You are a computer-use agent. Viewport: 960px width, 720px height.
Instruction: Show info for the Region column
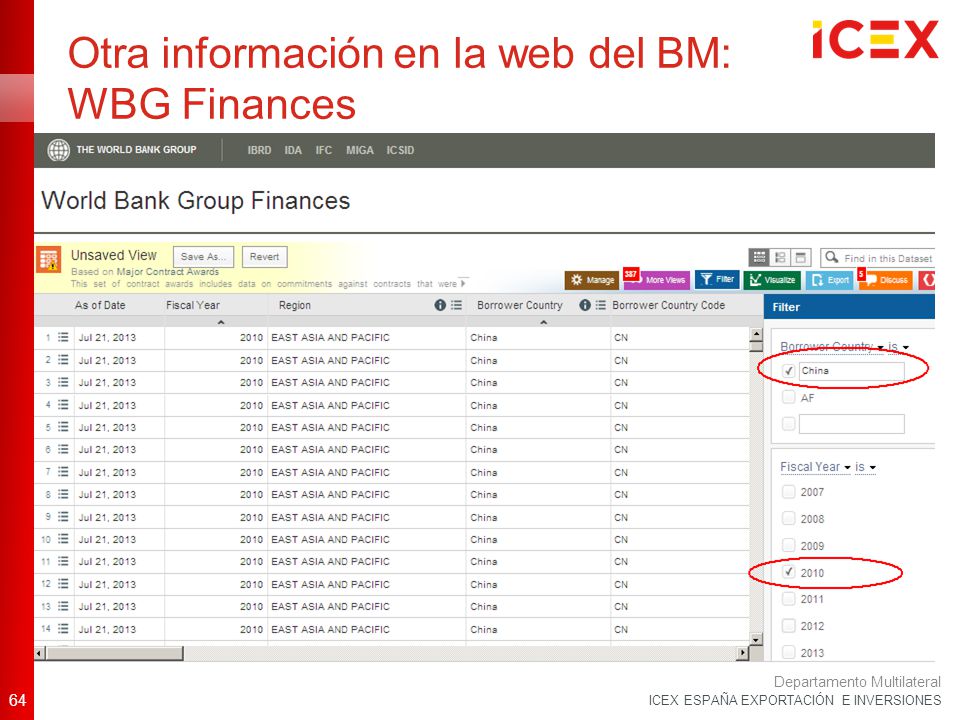point(440,305)
